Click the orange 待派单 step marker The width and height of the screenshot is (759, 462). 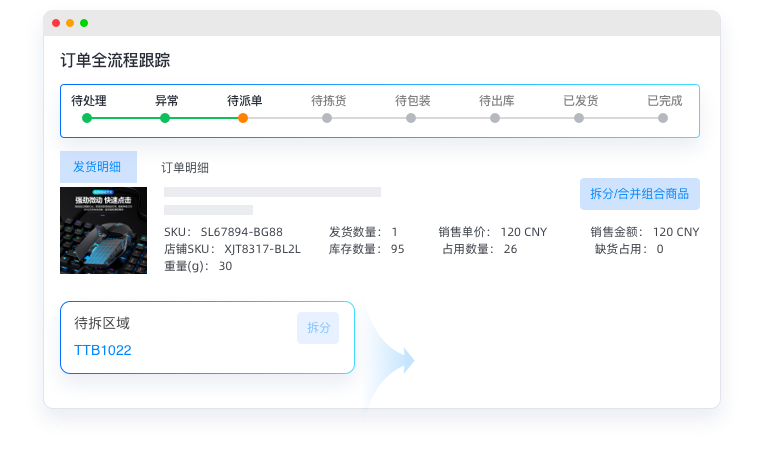[x=243, y=118]
